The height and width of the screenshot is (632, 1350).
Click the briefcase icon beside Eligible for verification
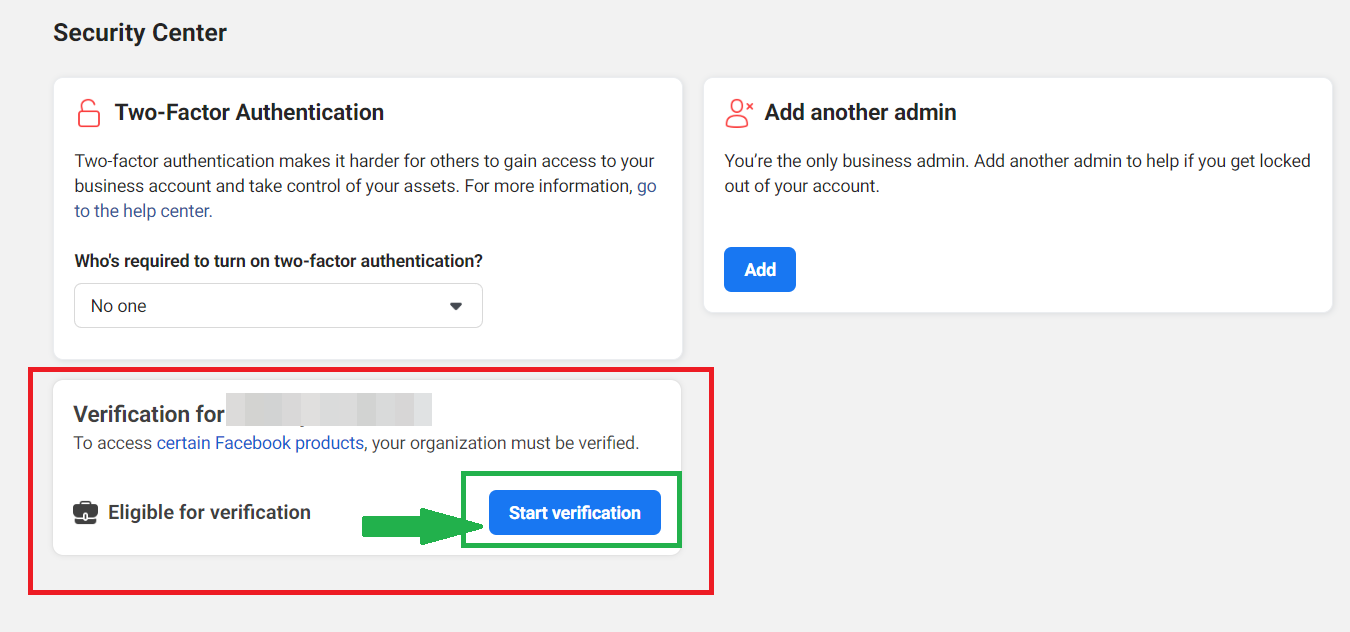coord(86,513)
